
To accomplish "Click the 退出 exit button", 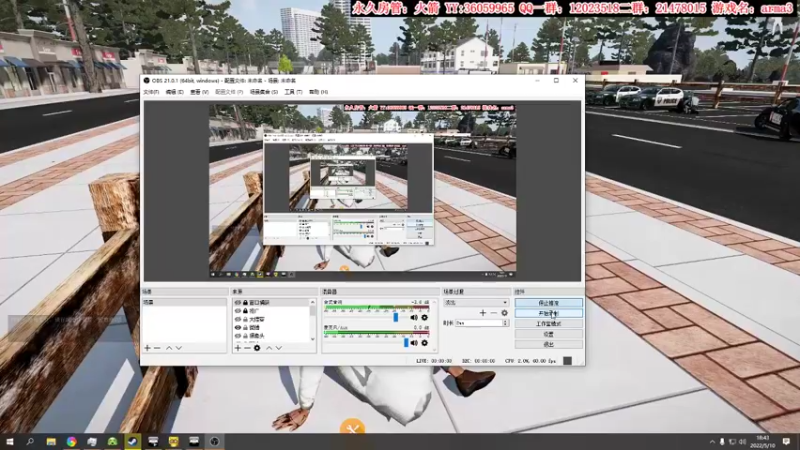I will click(548, 344).
